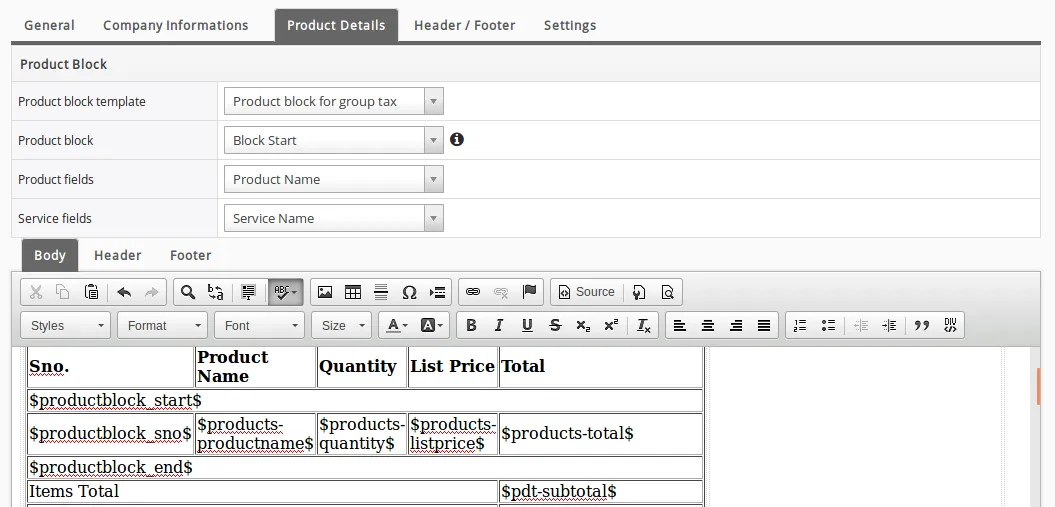The width and height of the screenshot is (1055, 507).
Task: Open the Company Informations tab
Action: 175,25
